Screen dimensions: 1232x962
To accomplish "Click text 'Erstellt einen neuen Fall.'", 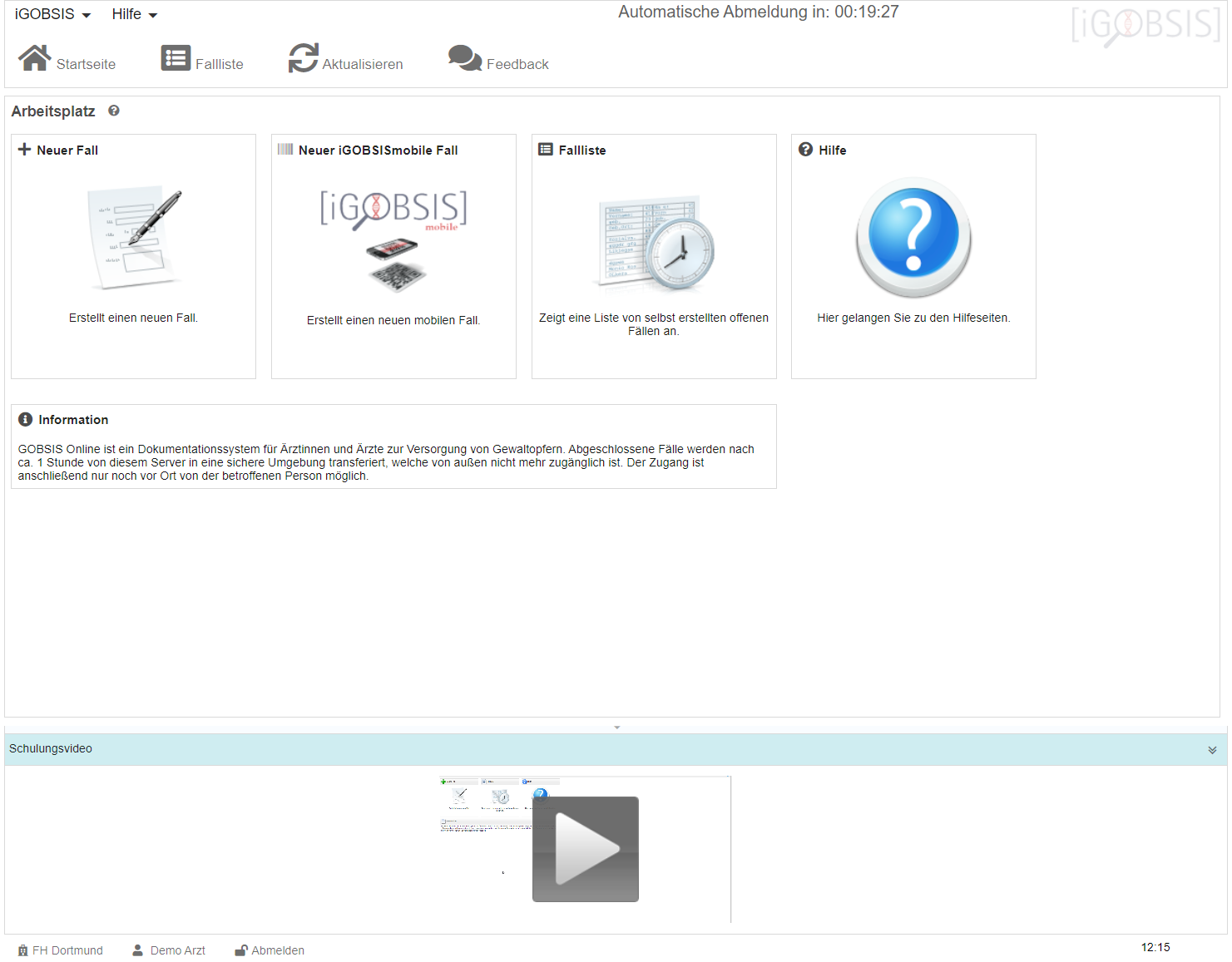I will [x=134, y=318].
